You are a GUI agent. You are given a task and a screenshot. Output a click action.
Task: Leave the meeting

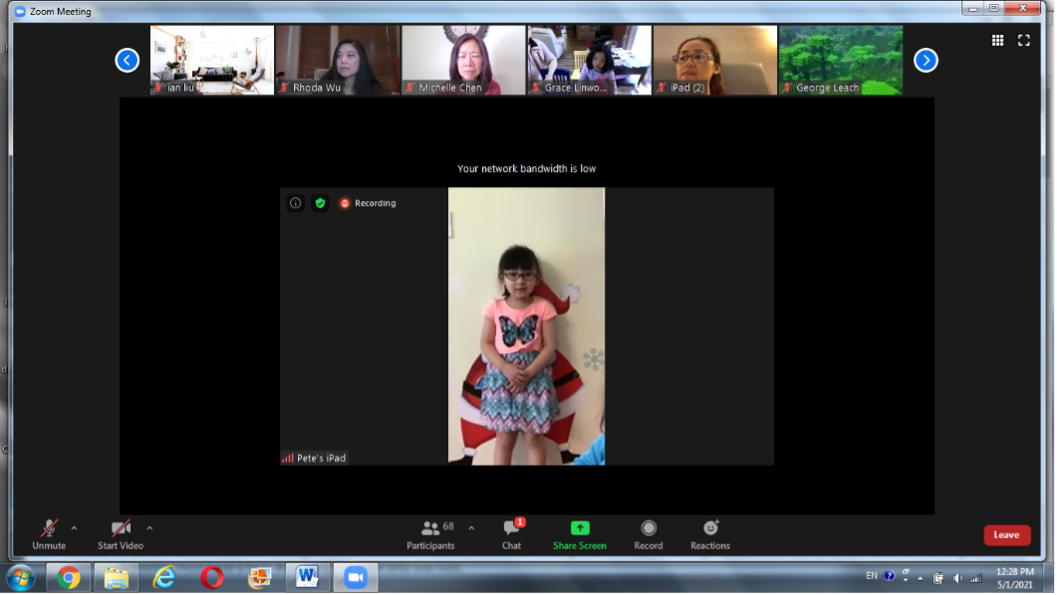coord(1006,535)
